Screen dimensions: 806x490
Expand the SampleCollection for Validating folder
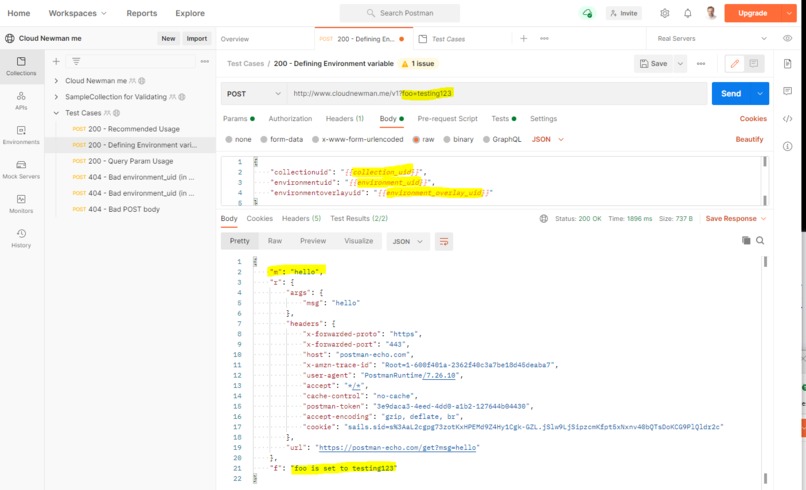click(56, 97)
